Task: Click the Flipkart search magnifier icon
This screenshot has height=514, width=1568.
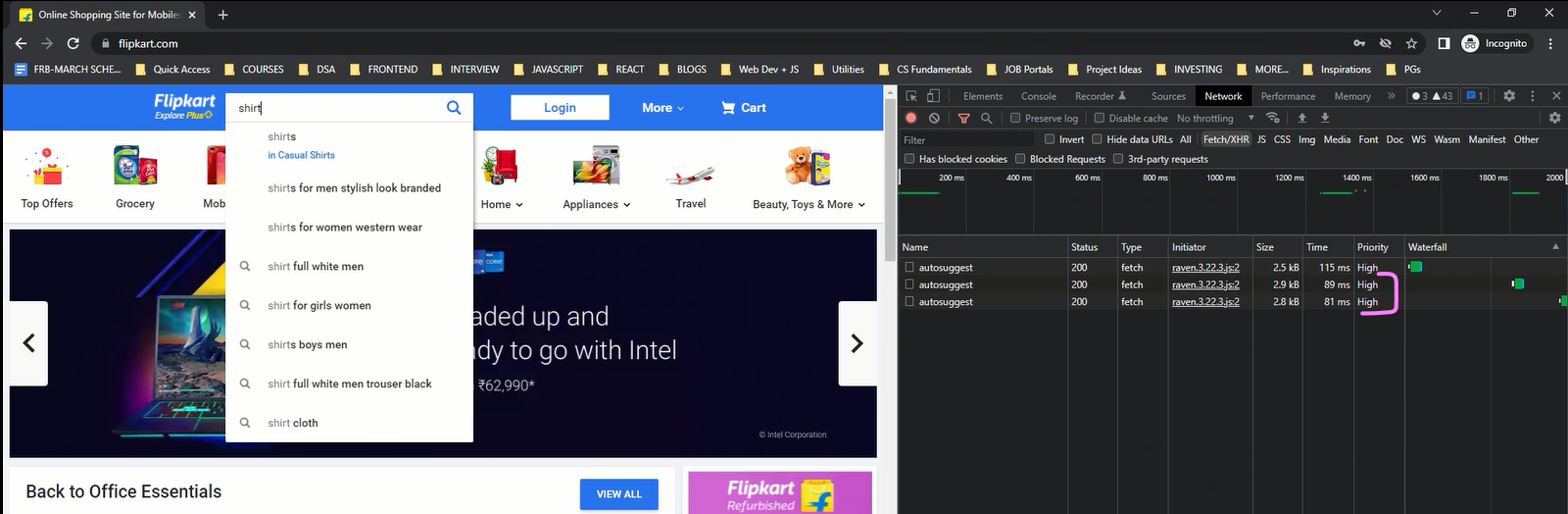Action: (454, 108)
